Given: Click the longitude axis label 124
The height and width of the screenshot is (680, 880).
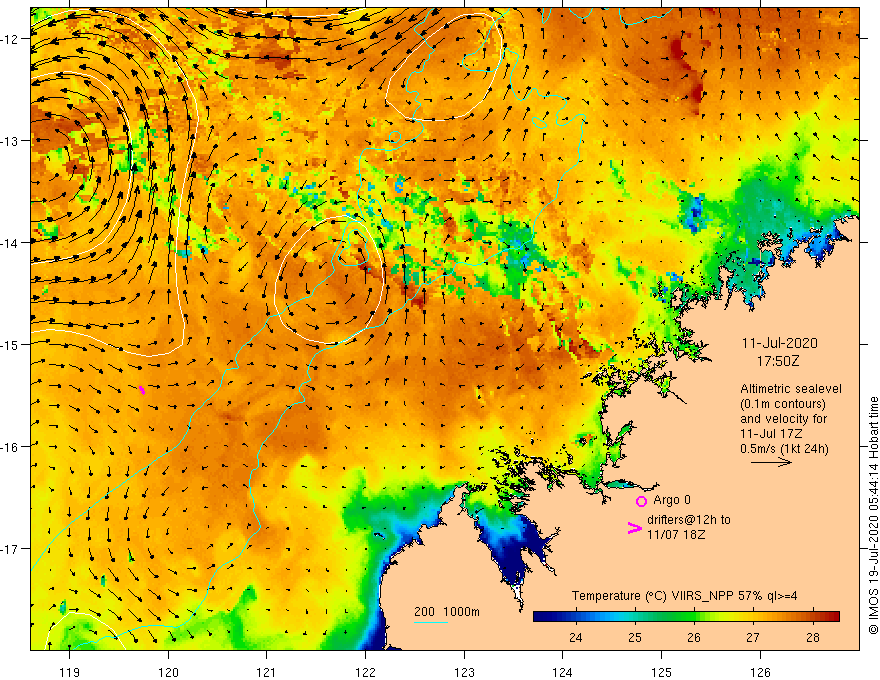Looking at the screenshot, I should [x=562, y=672].
